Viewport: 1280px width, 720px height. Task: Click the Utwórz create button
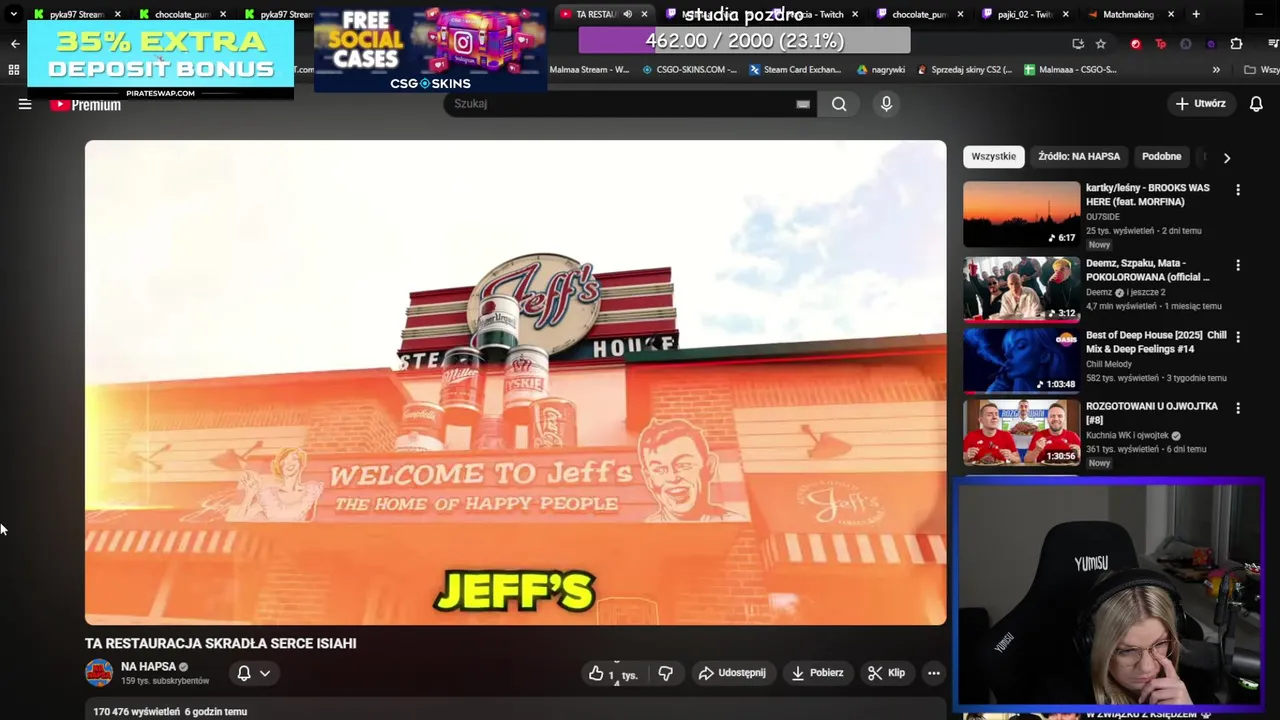tap(1200, 104)
